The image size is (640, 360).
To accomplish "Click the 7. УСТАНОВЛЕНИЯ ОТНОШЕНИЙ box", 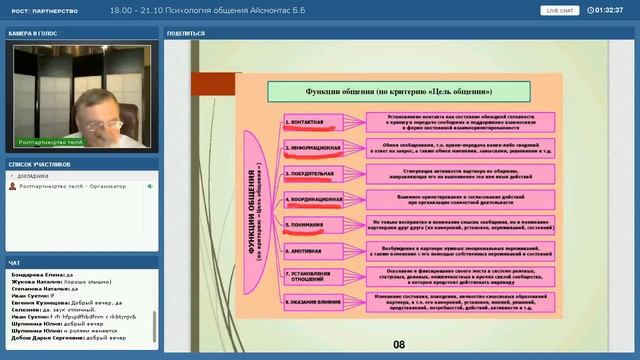I will 313,277.
